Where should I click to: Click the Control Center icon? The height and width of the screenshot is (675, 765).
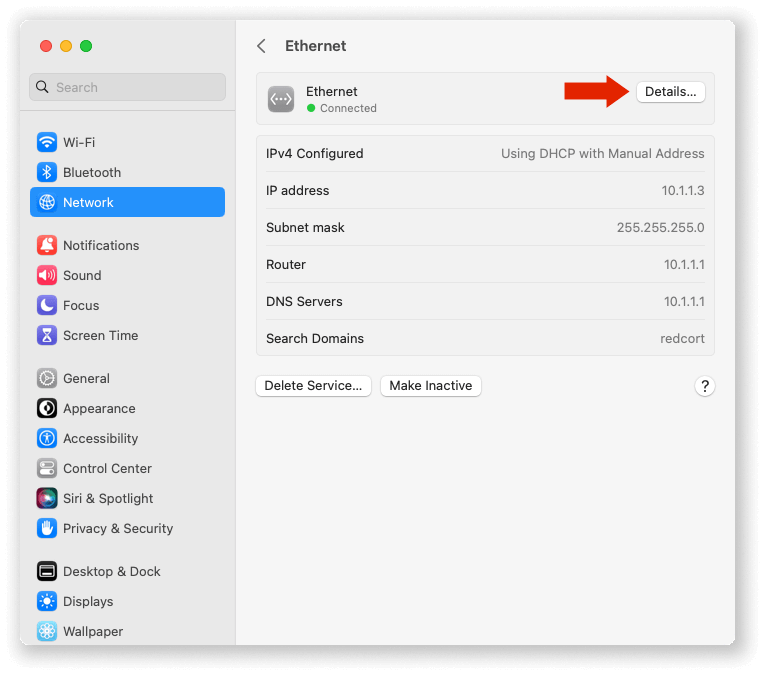pos(47,468)
